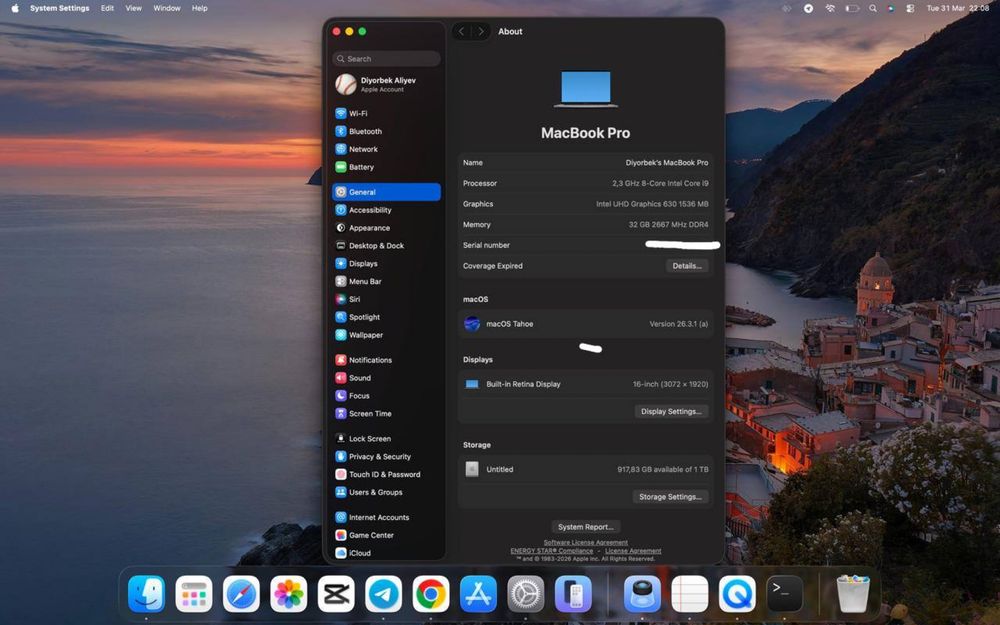Go to Notifications settings
The height and width of the screenshot is (625, 1000).
(386, 360)
